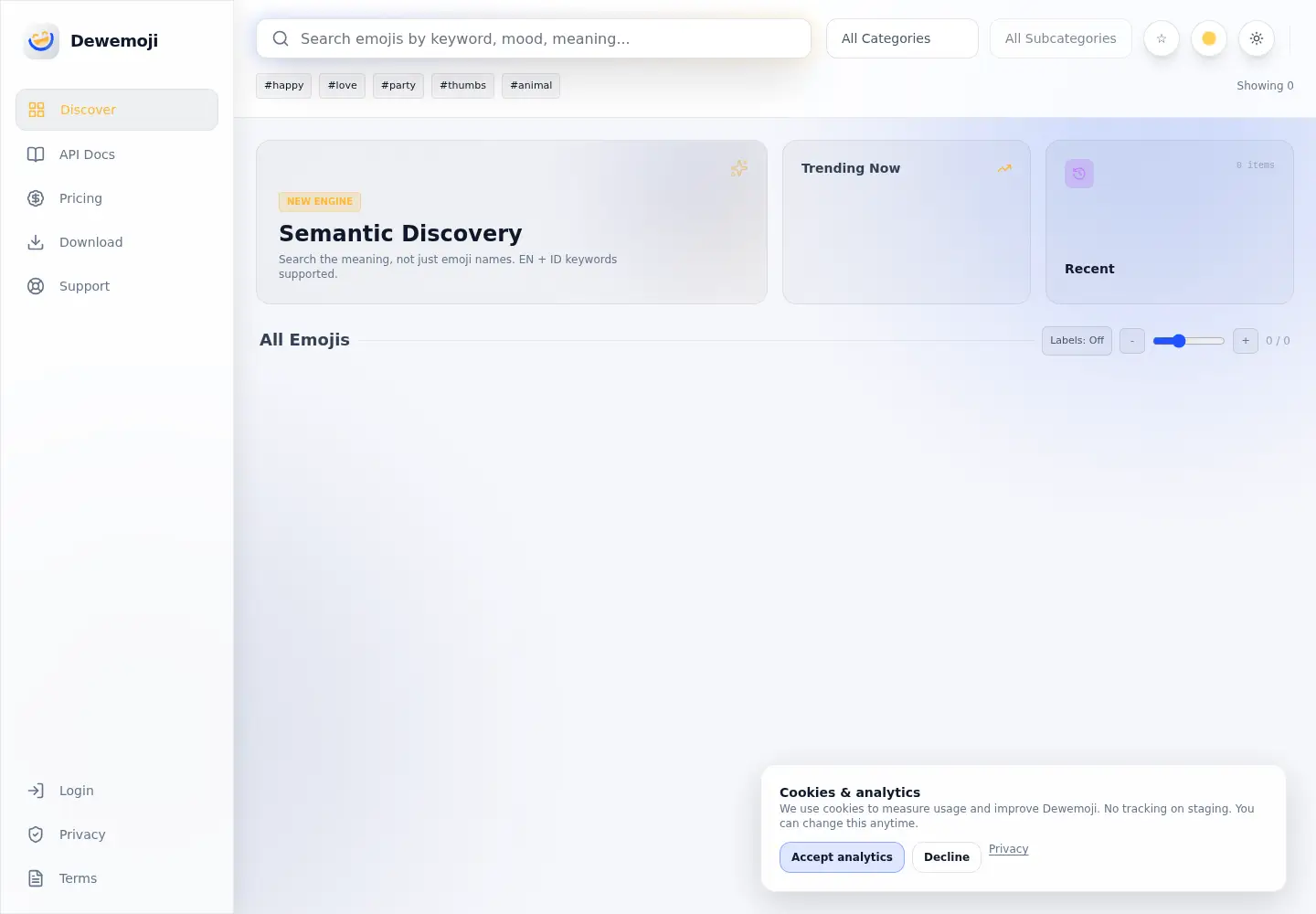Click the Privacy shield icon
This screenshot has width=1316, height=914.
pyautogui.click(x=36, y=834)
